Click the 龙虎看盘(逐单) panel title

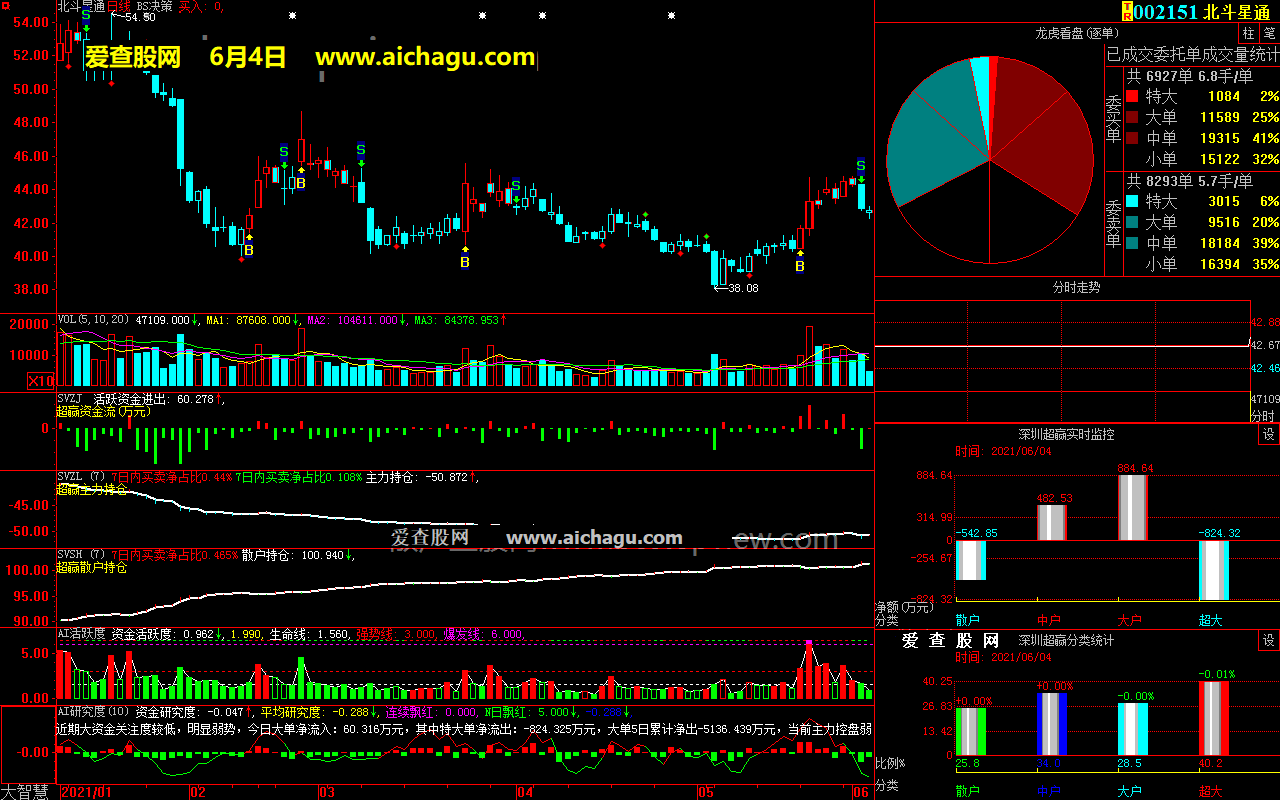(x=1074, y=33)
